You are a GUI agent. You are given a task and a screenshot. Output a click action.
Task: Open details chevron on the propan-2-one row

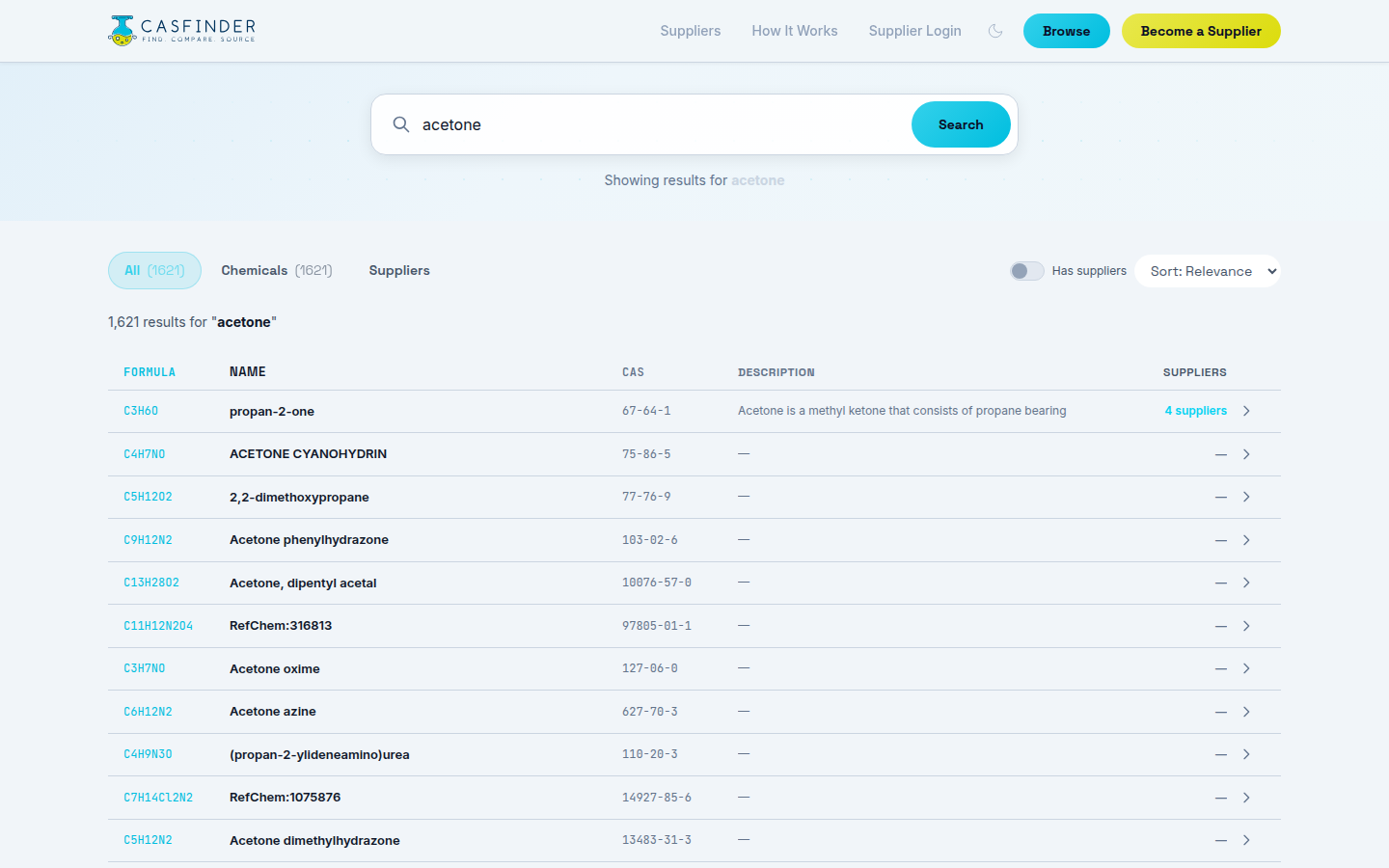[1246, 411]
